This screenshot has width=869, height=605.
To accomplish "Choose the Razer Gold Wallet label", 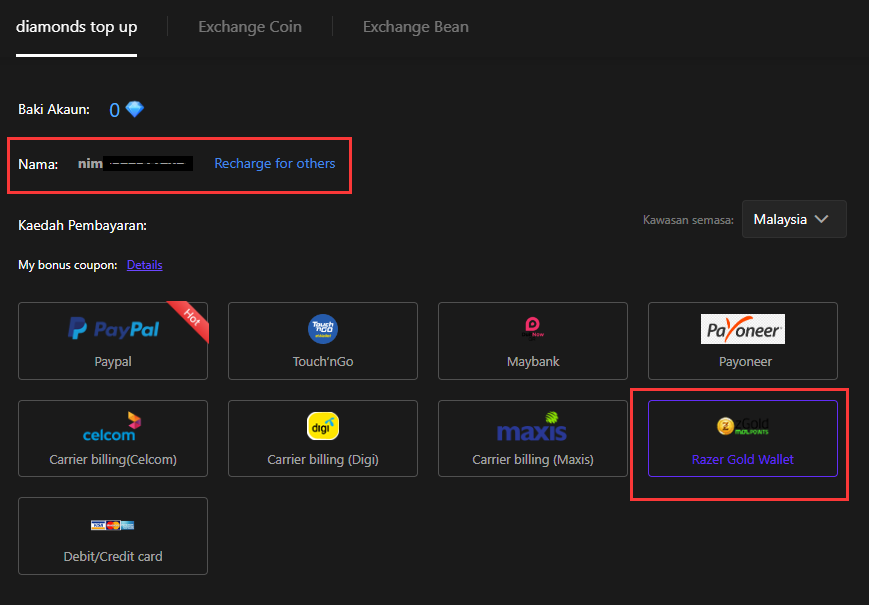I will click(743, 459).
